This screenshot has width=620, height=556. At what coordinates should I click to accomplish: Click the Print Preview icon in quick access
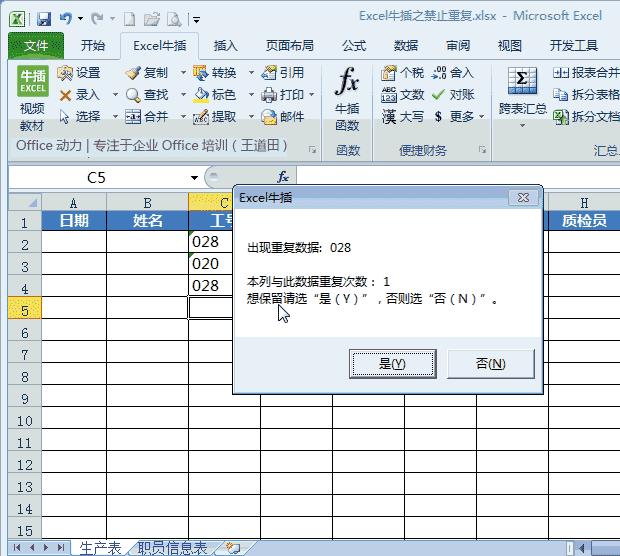pyautogui.click(x=174, y=19)
